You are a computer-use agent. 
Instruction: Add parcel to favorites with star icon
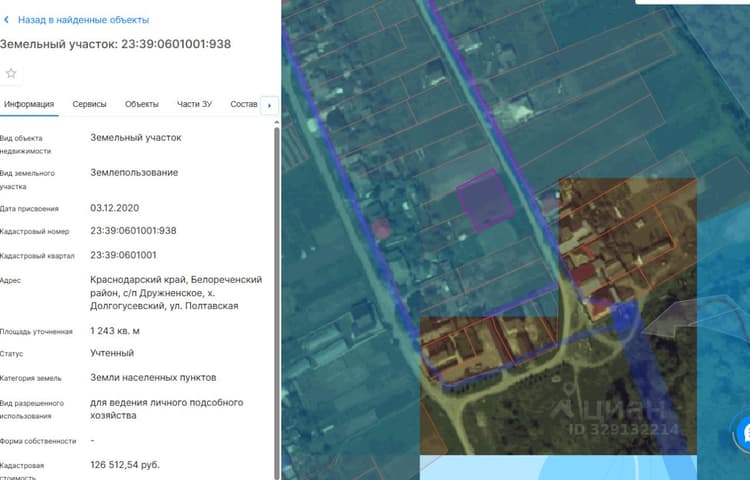(x=11, y=74)
